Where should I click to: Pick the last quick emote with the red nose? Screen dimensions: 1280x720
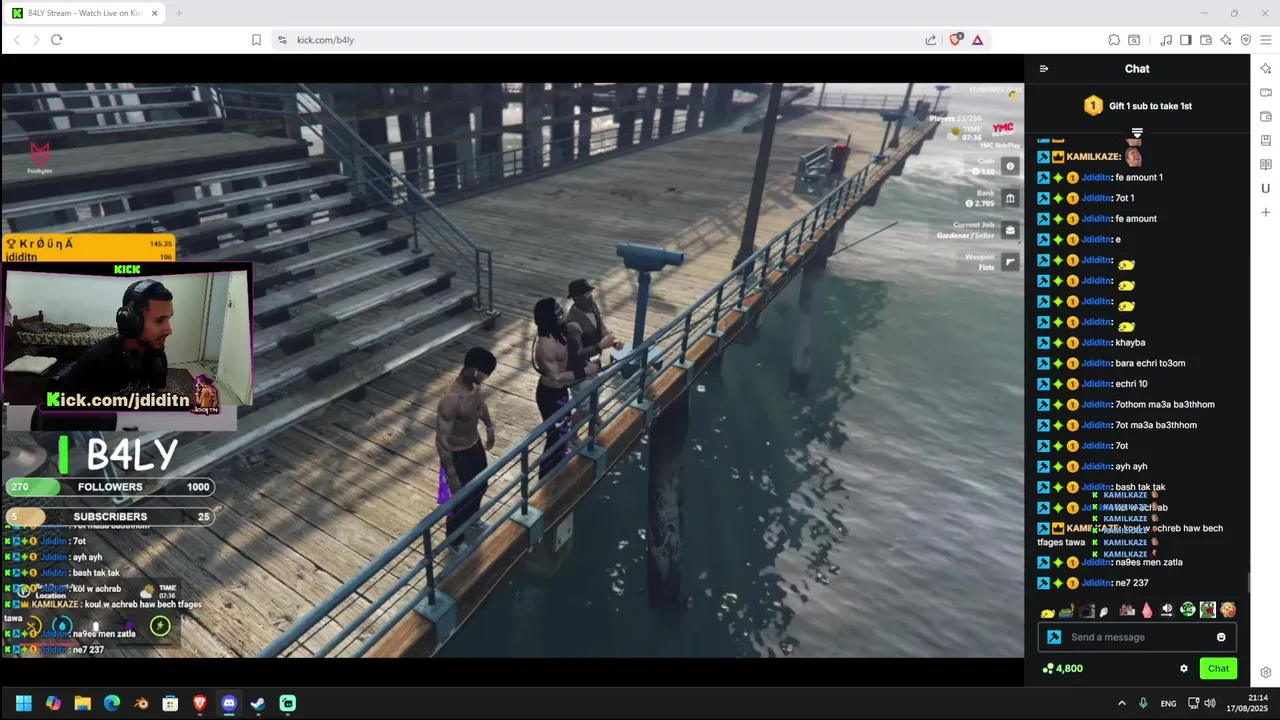[1228, 610]
